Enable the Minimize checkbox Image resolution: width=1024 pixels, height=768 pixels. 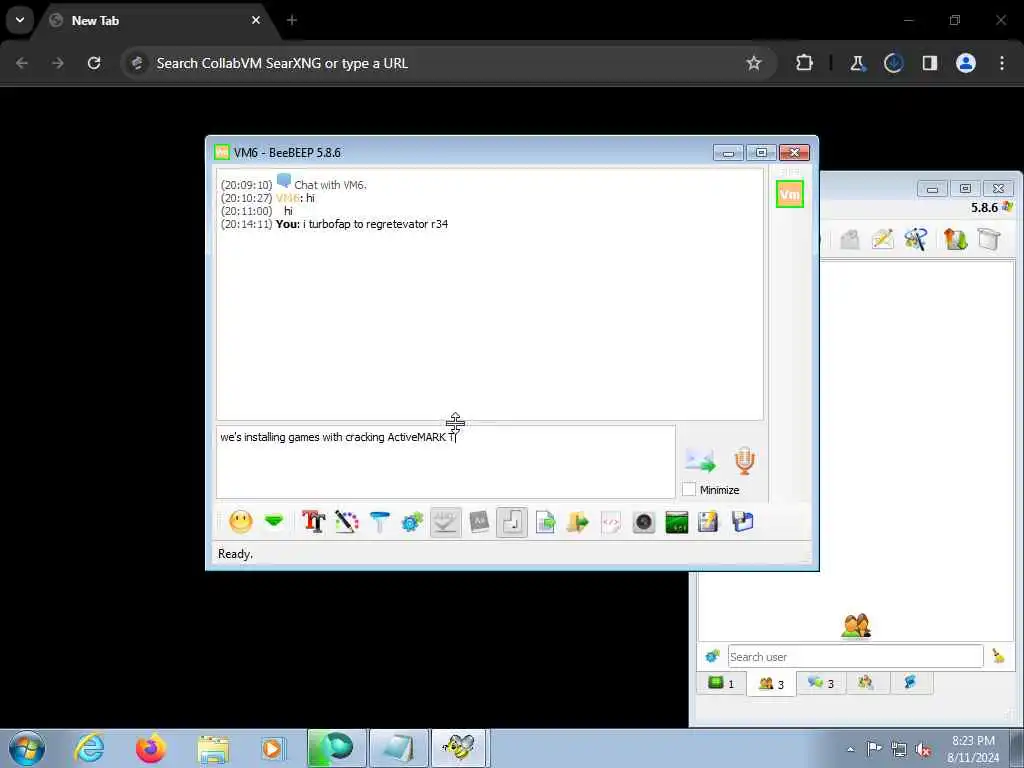(x=689, y=489)
